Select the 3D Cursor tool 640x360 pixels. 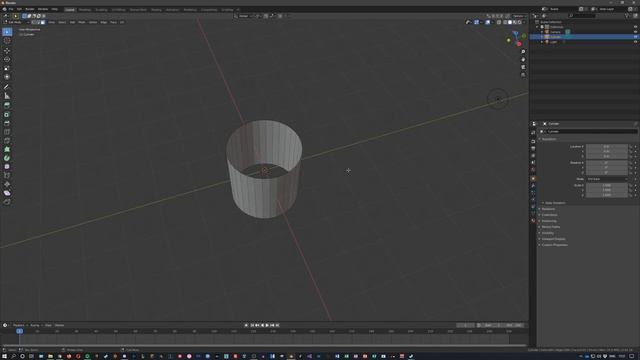pyautogui.click(x=7, y=40)
